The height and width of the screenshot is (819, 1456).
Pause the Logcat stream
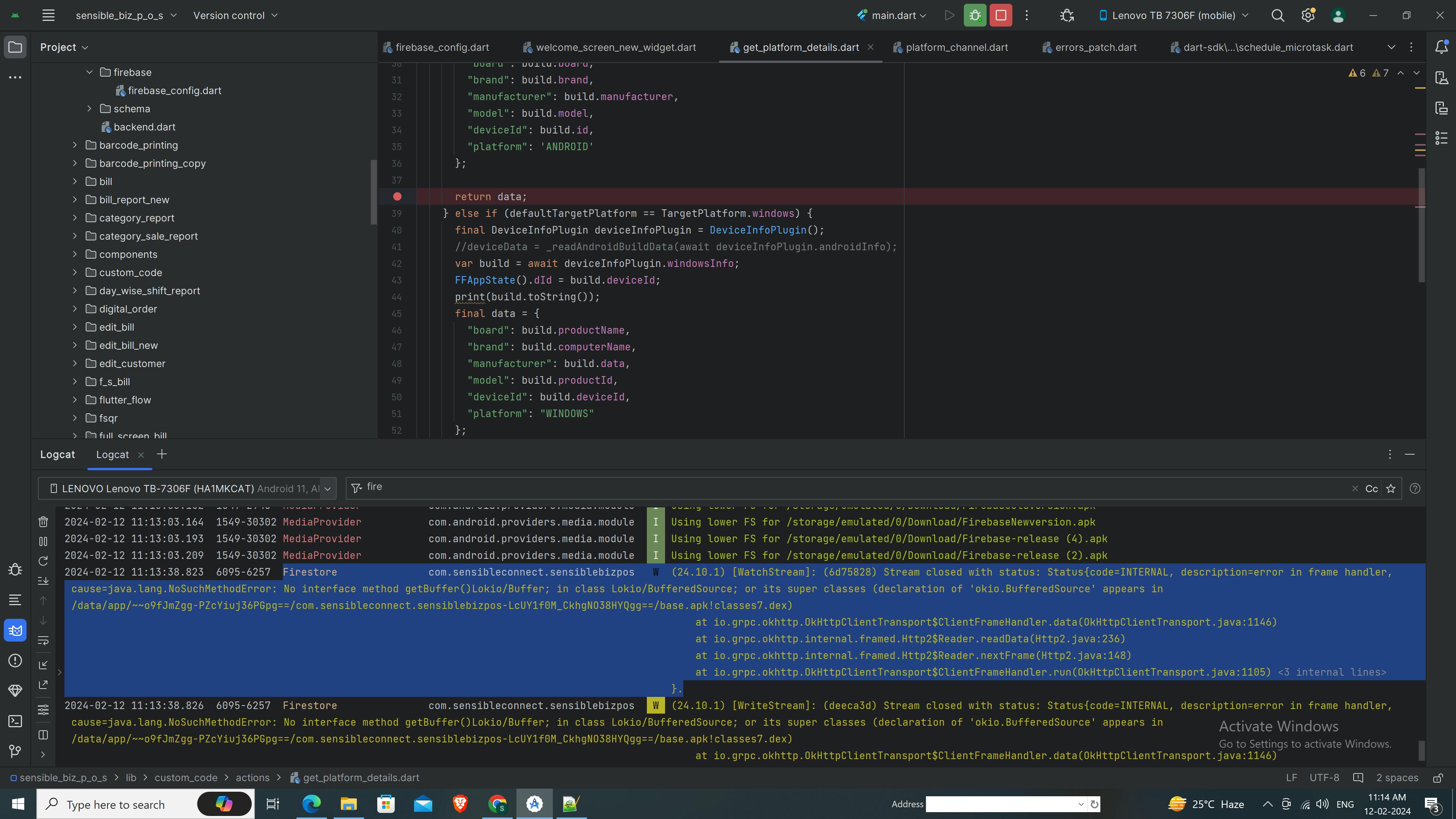click(x=43, y=541)
